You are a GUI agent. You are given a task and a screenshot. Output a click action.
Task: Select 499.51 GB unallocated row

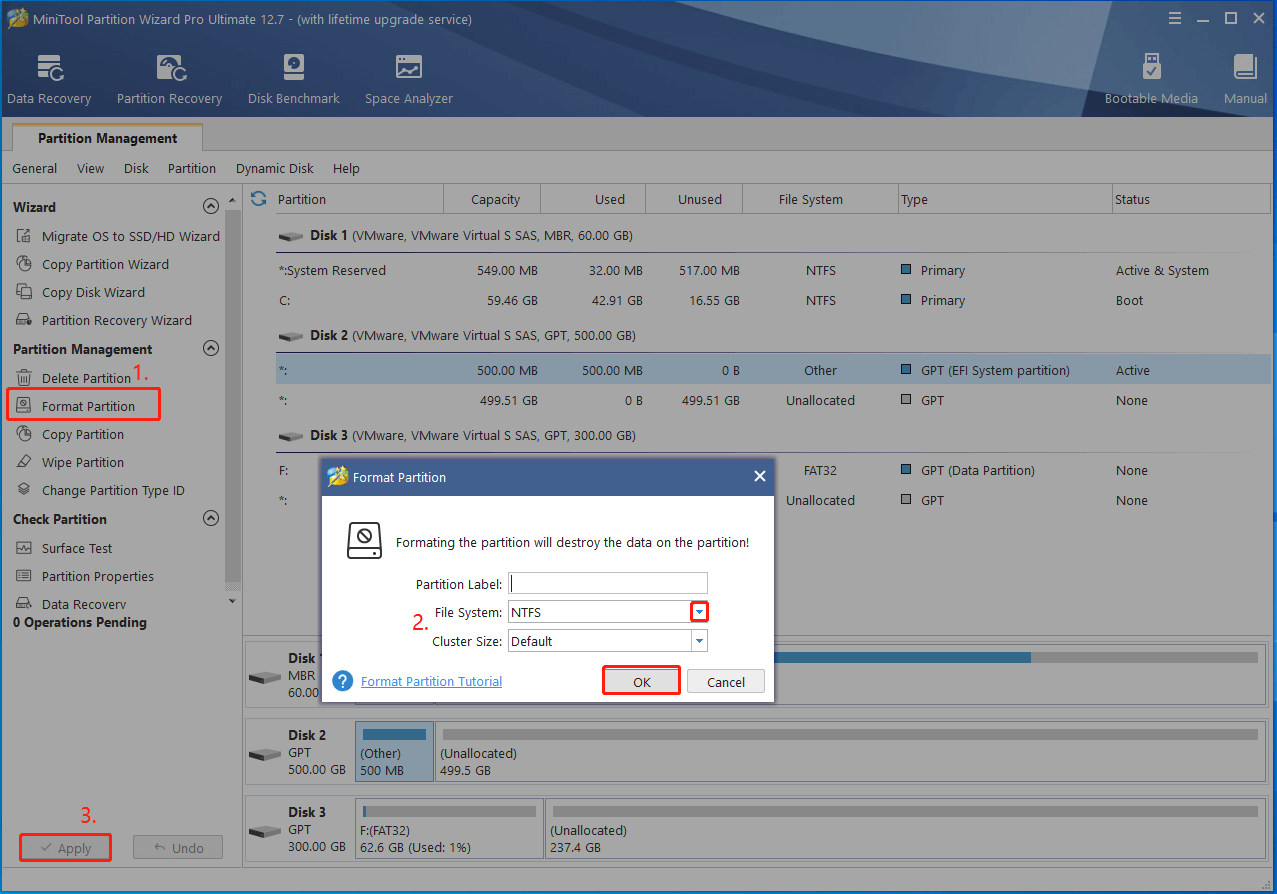(x=773, y=400)
